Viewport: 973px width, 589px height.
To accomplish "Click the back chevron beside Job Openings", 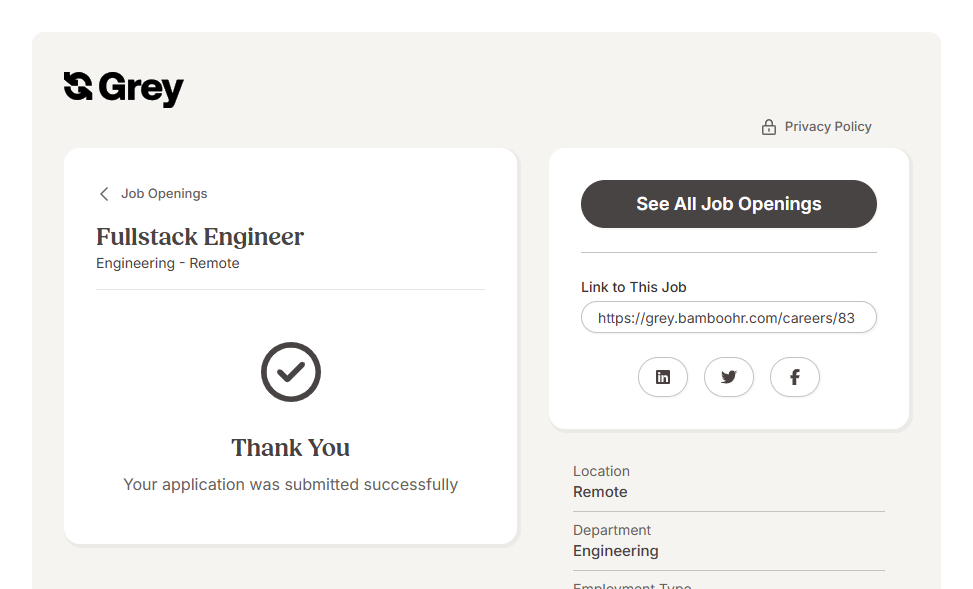I will 104,194.
